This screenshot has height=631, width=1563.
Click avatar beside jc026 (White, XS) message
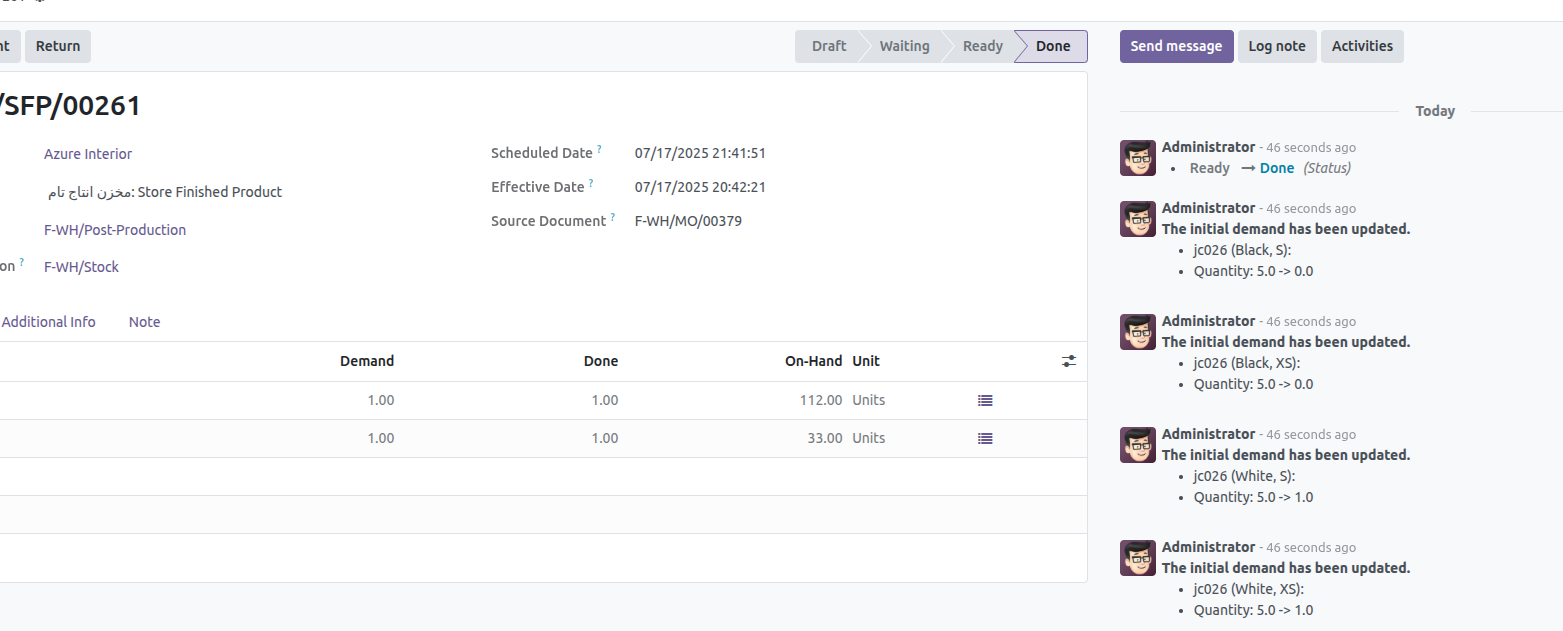tap(1138, 558)
